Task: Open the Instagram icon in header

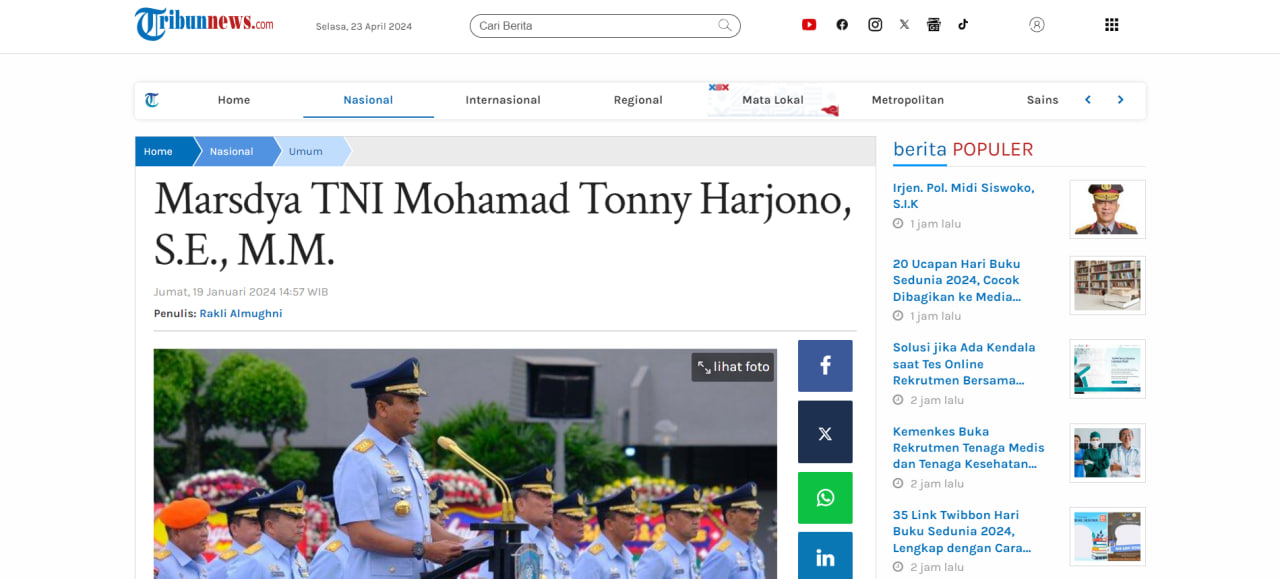Action: coord(875,25)
